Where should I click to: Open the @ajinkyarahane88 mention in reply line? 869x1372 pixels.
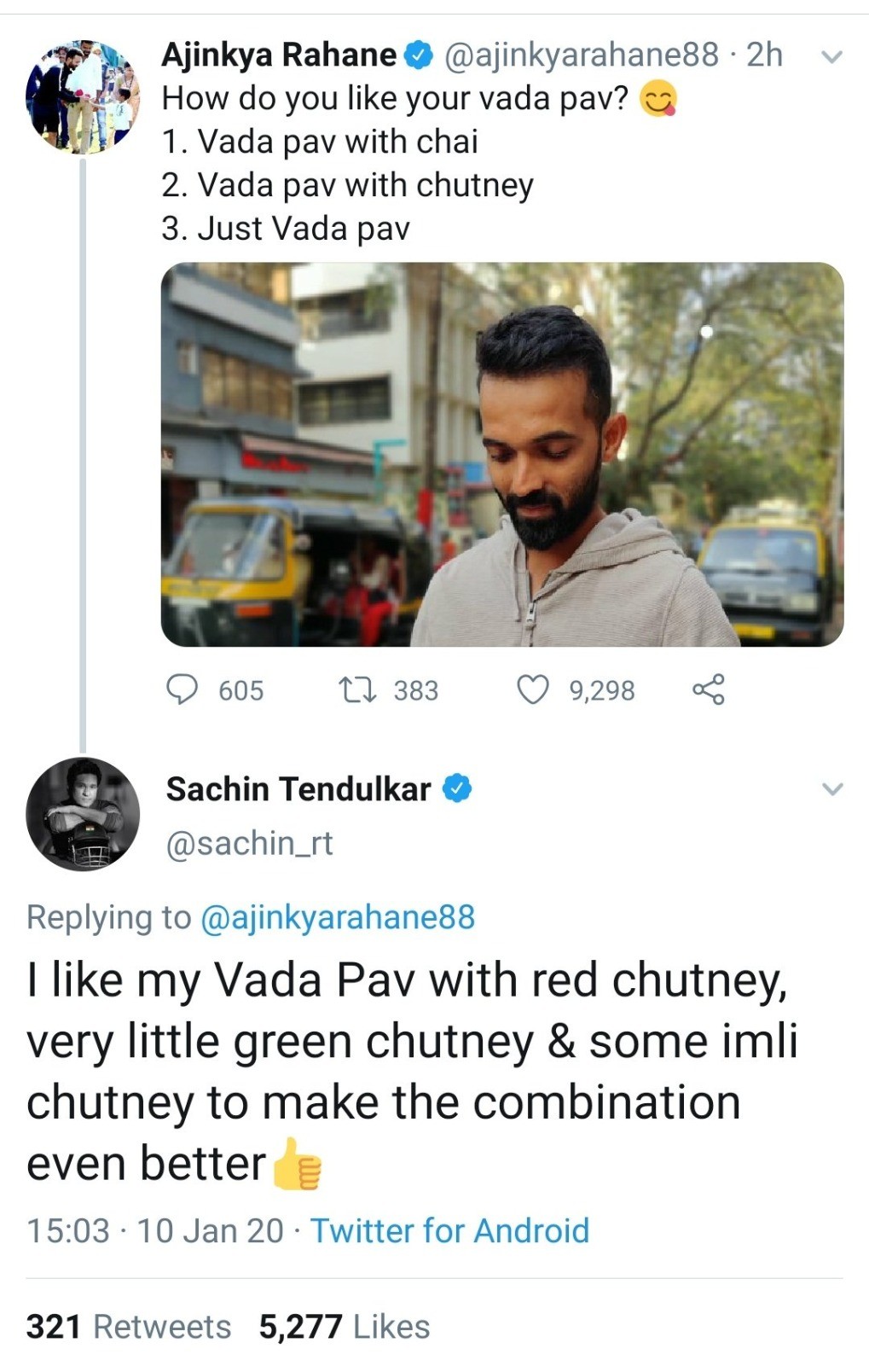pyautogui.click(x=337, y=917)
